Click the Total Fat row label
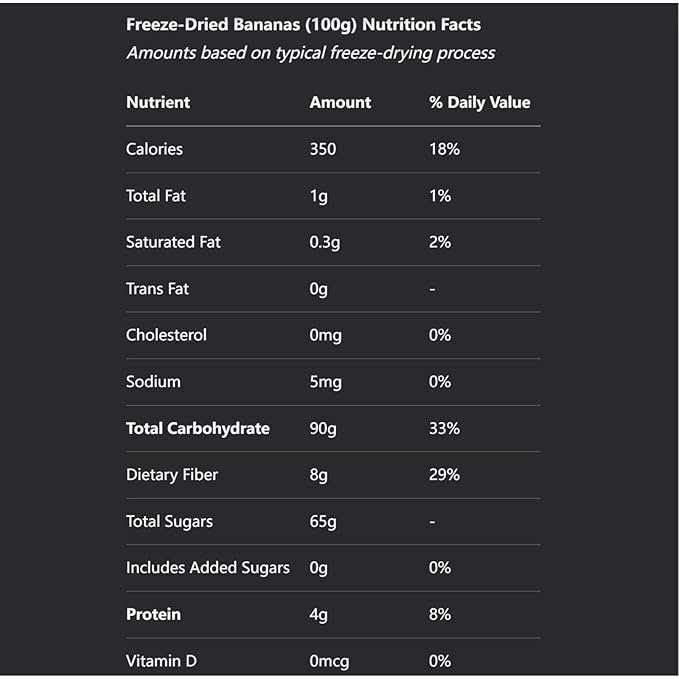 156,196
